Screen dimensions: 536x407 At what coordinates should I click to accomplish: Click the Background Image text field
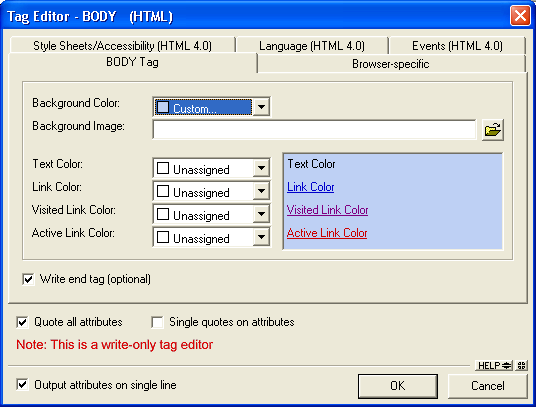[314, 130]
